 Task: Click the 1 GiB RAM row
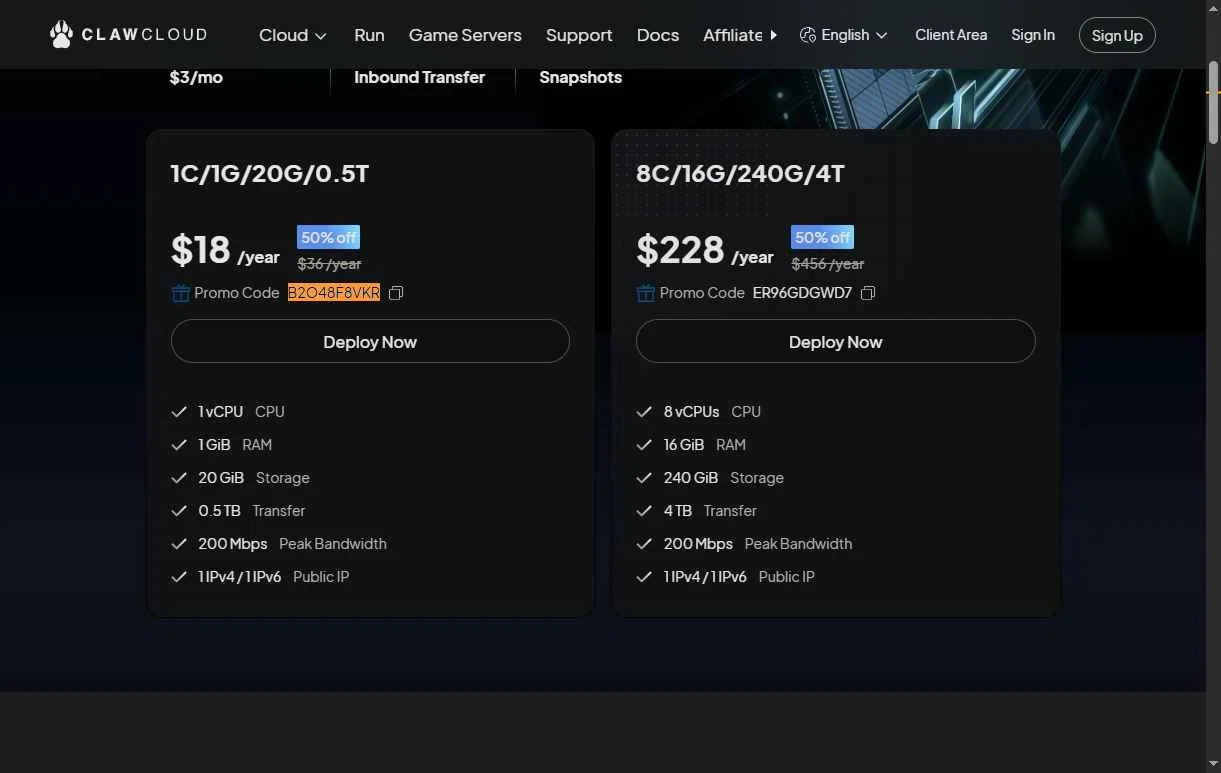tap(222, 445)
